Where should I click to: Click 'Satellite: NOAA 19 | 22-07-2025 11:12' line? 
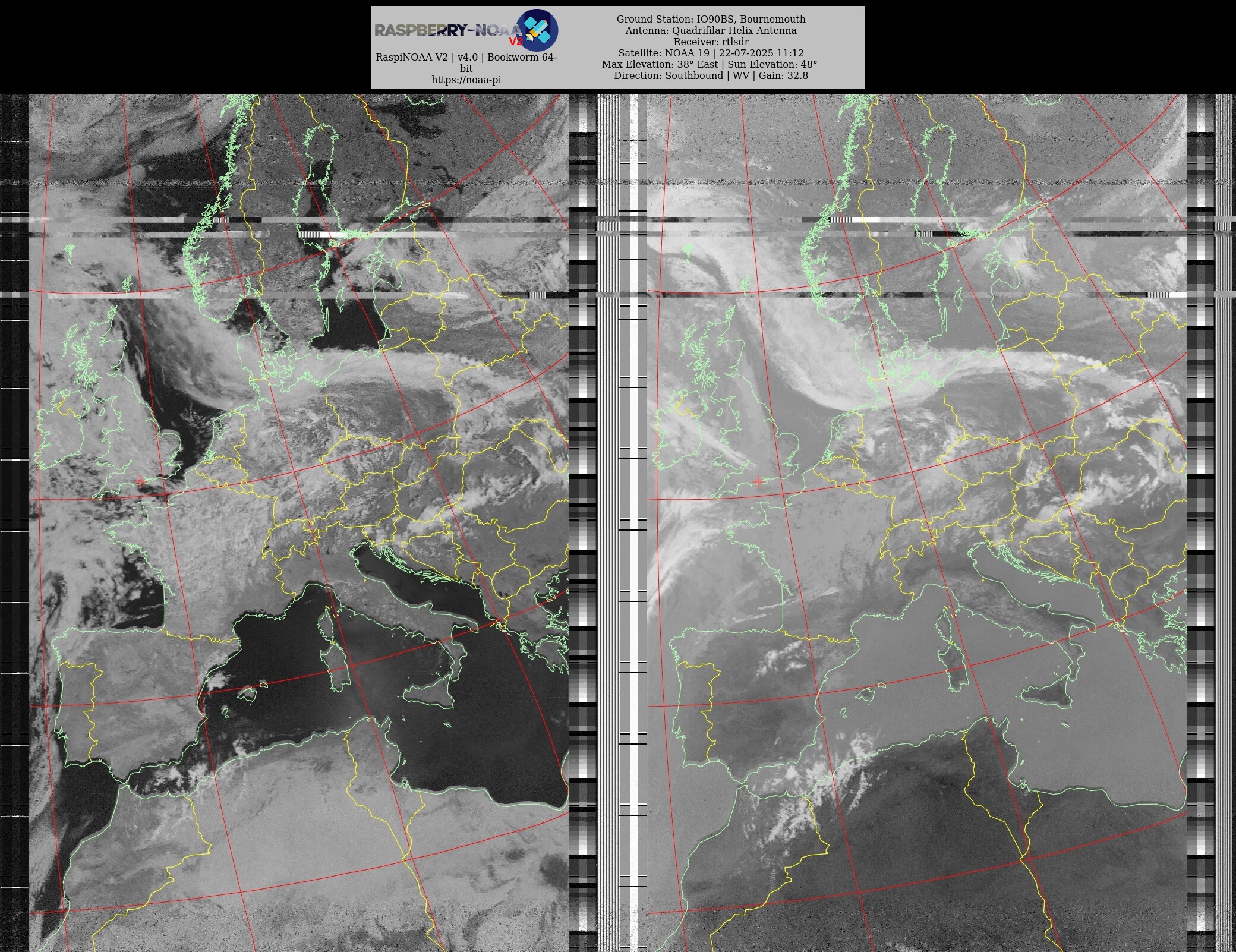(x=711, y=53)
